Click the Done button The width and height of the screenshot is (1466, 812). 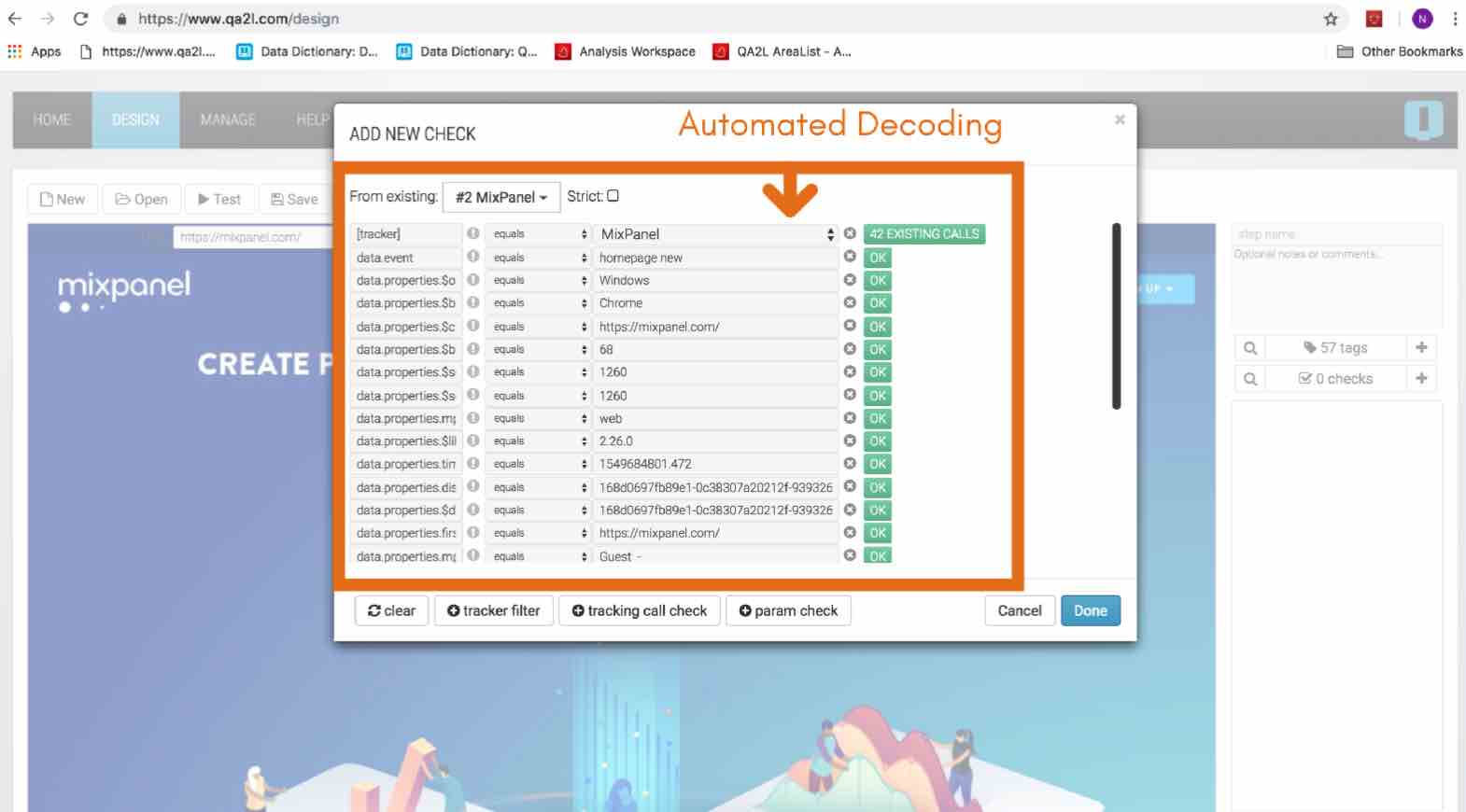(x=1091, y=610)
